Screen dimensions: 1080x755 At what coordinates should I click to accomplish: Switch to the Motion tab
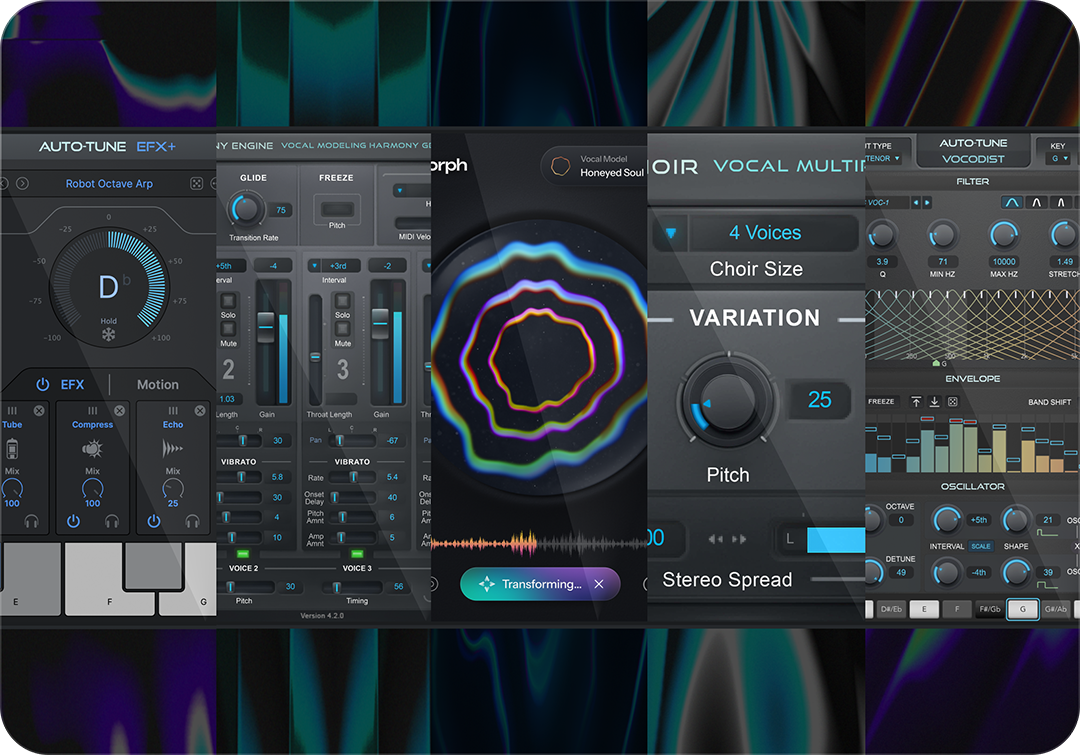pos(158,384)
